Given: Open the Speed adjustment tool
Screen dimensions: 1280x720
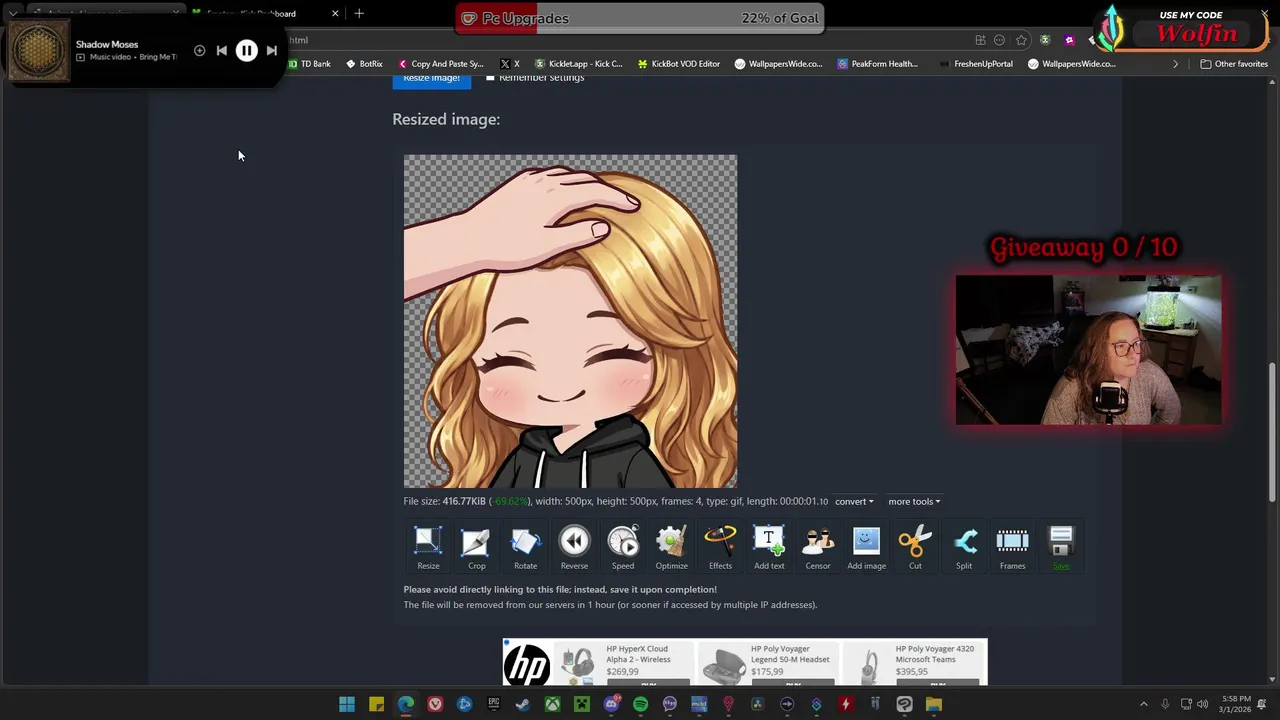Looking at the screenshot, I should click(623, 548).
